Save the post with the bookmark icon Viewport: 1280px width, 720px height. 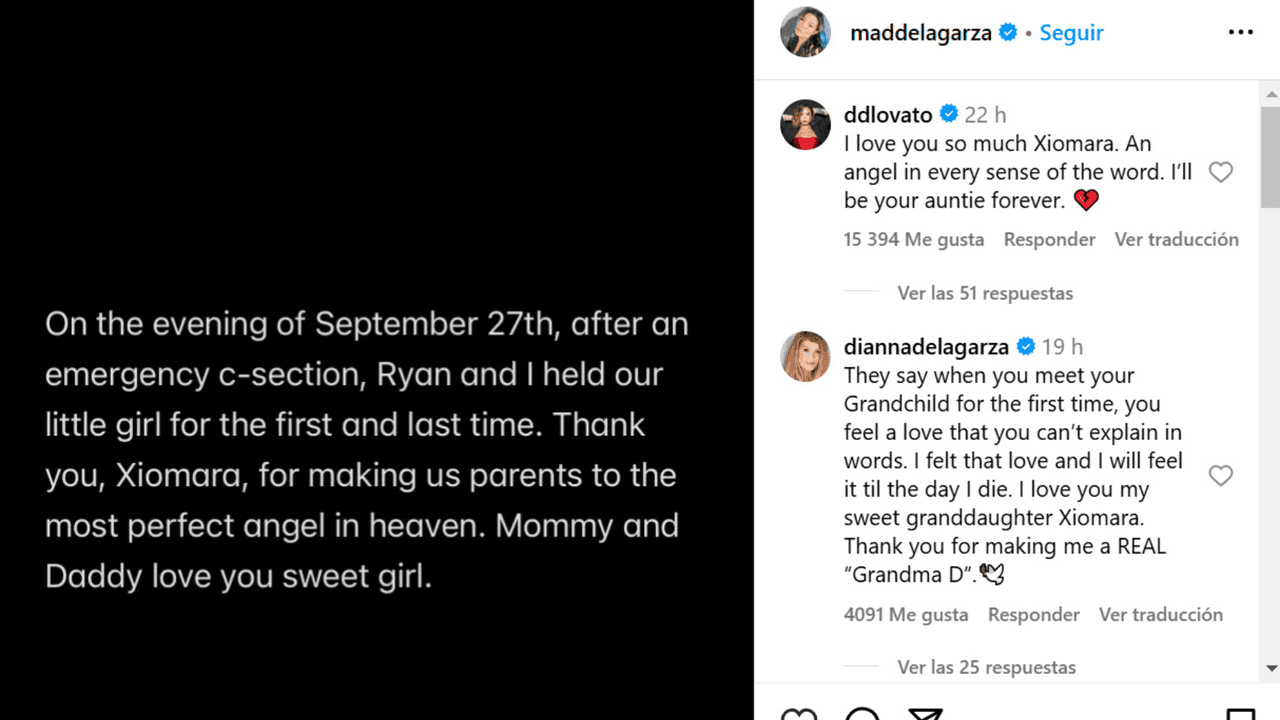click(x=1240, y=712)
